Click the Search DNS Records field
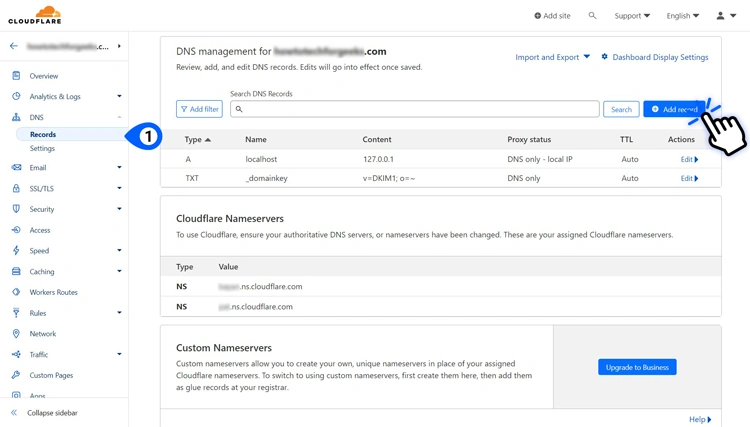 coord(415,109)
